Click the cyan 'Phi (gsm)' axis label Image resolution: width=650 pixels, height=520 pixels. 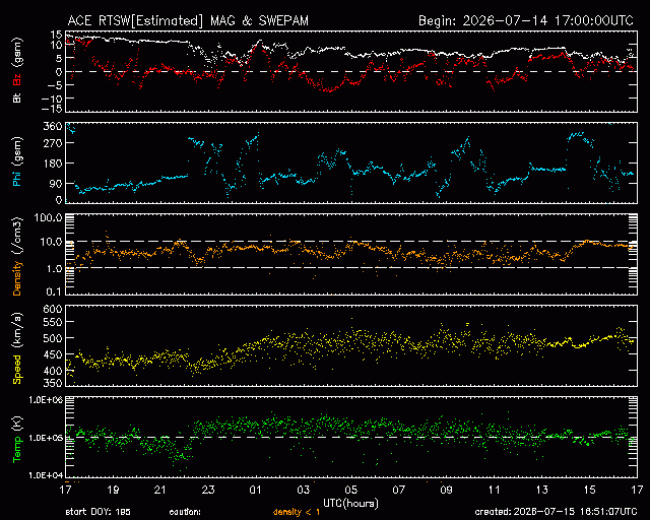click(x=17, y=162)
